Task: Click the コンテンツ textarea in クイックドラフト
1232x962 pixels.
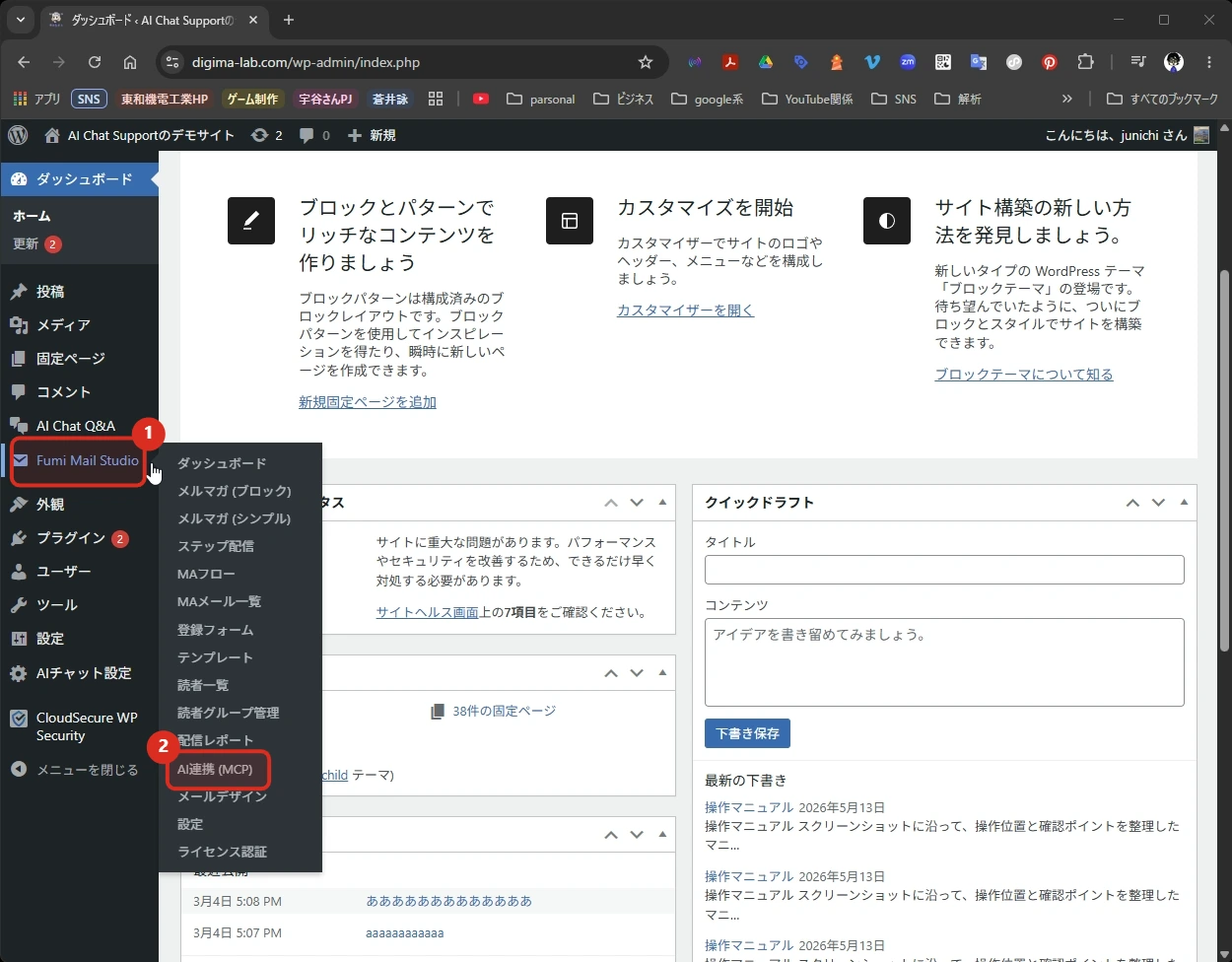Action: [944, 662]
